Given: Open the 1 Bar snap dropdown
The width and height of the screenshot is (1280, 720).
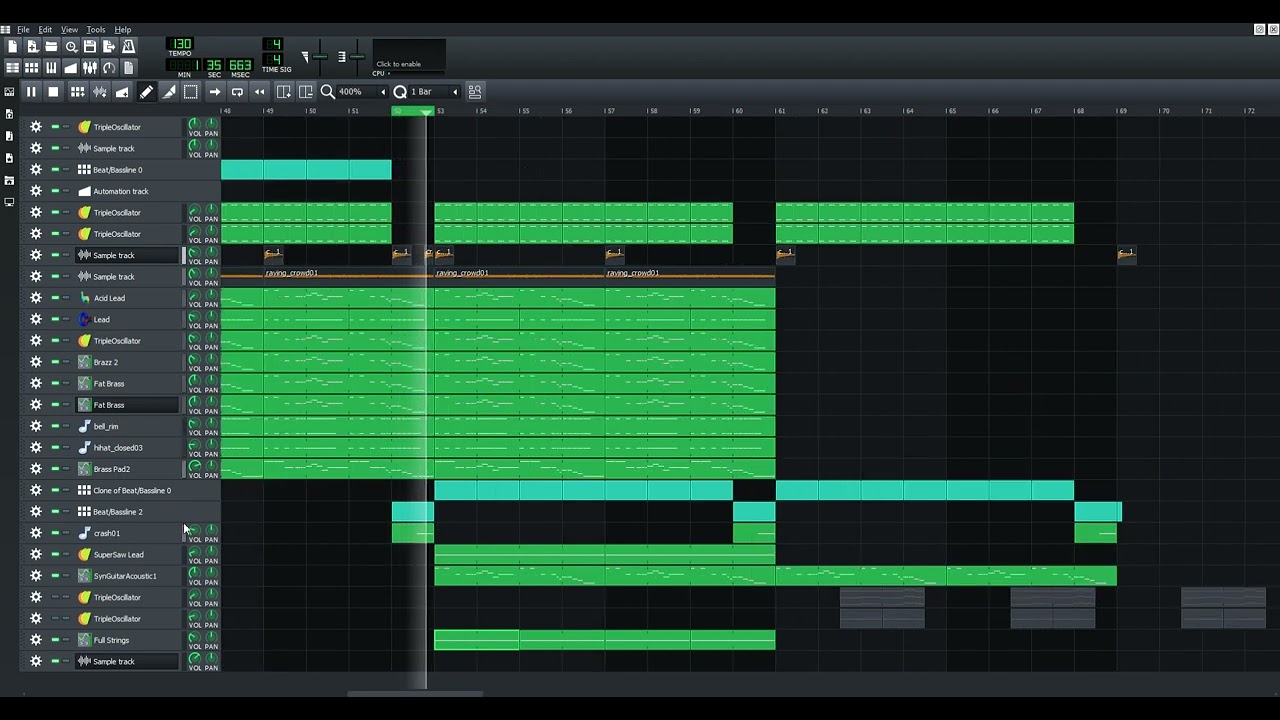Looking at the screenshot, I should 434,92.
